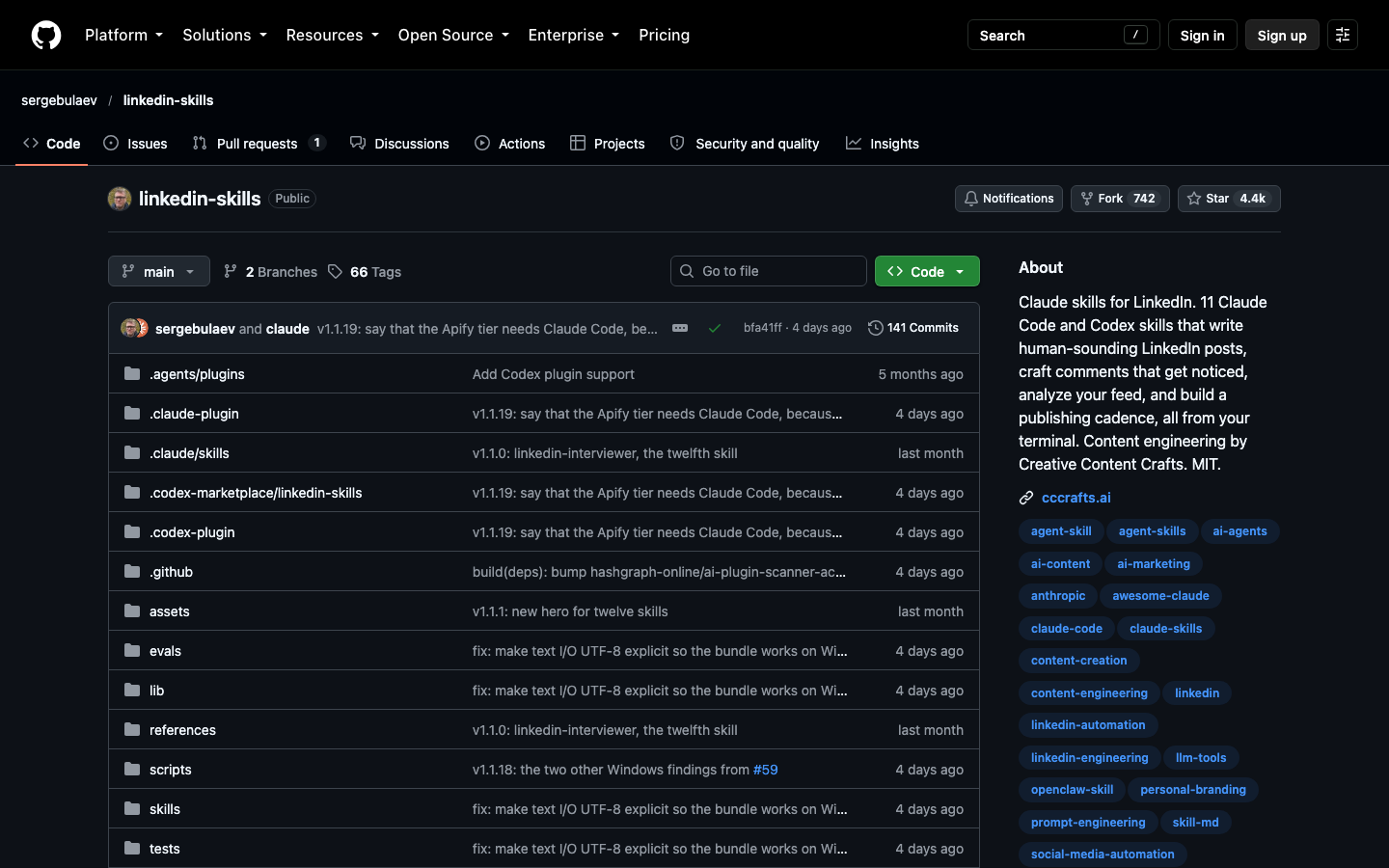Click the GitHub logo icon
The image size is (1389, 868).
tap(46, 35)
